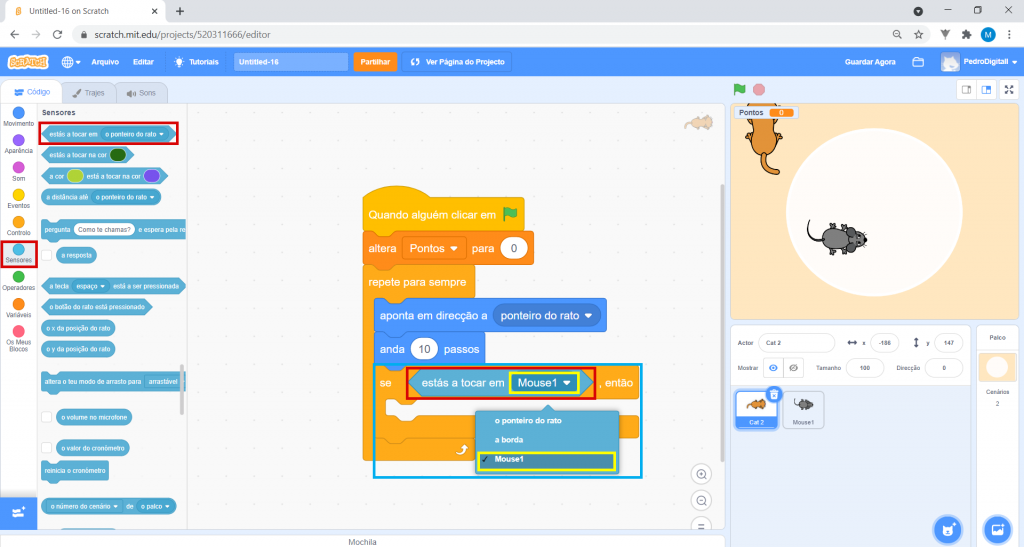Open the My Stuff folder icon

[918, 62]
